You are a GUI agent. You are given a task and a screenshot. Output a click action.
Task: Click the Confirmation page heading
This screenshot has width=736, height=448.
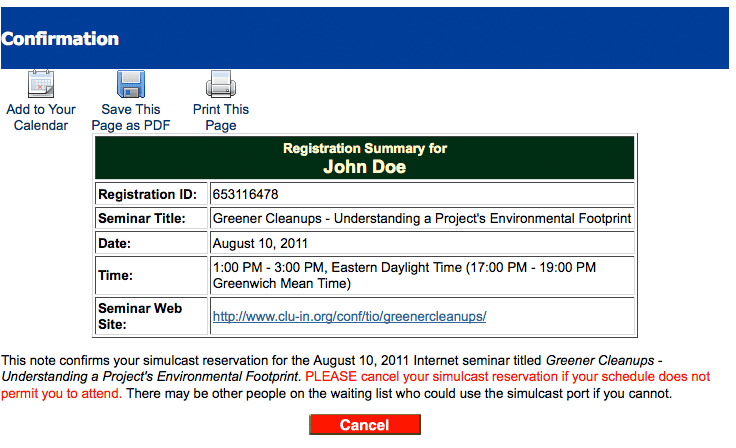(x=60, y=39)
